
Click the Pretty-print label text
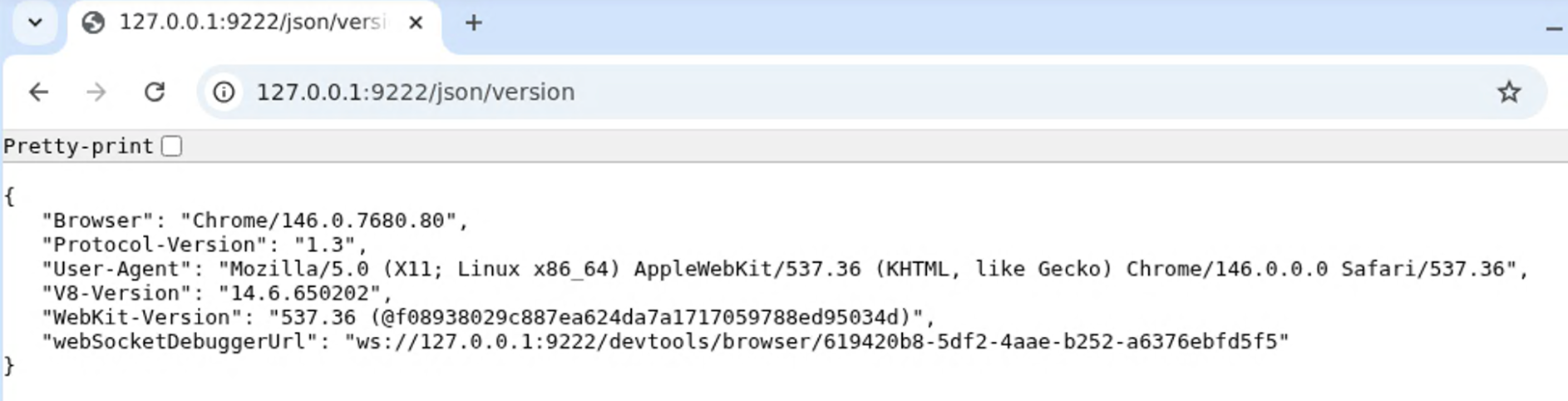(78, 146)
